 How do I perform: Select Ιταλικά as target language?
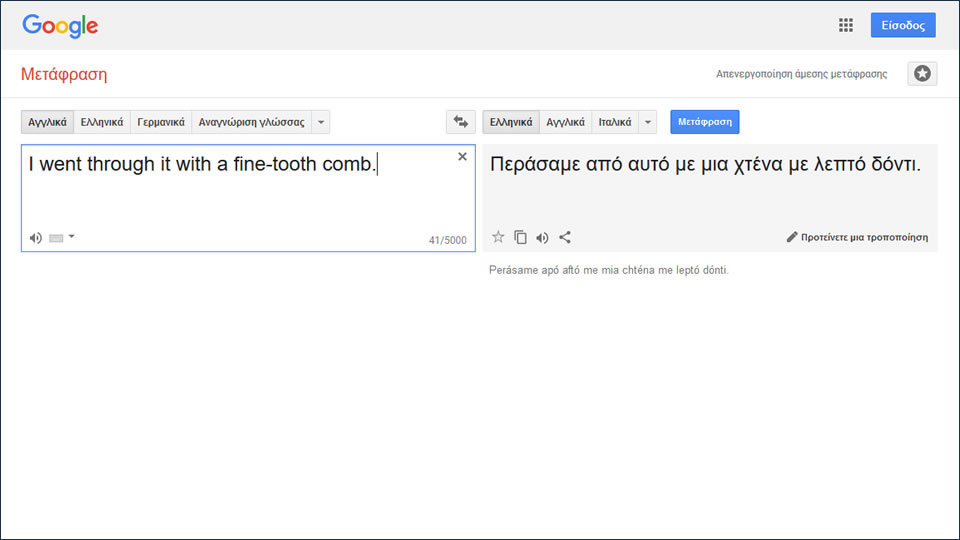tap(615, 122)
